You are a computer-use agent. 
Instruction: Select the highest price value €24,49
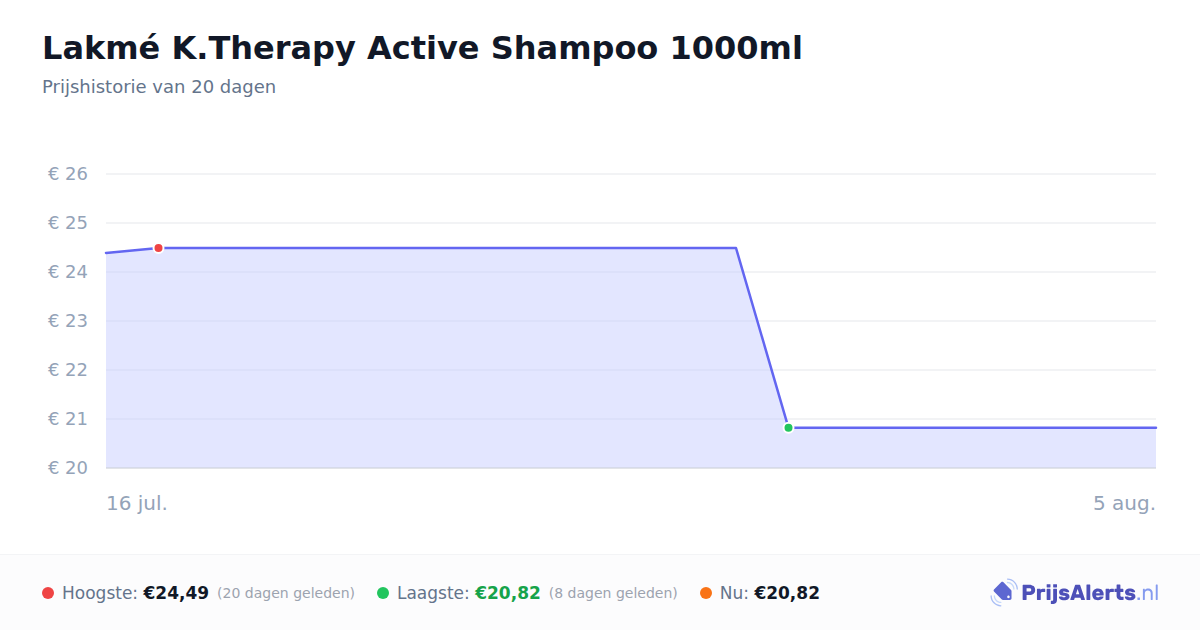tap(176, 593)
